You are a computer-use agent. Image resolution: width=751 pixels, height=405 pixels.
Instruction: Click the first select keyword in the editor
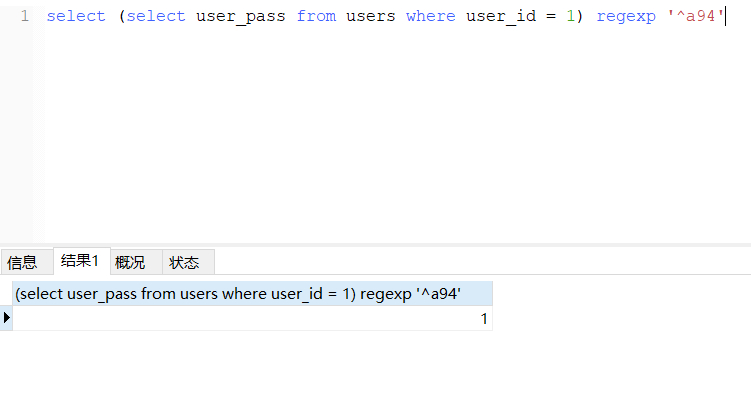[76, 16]
